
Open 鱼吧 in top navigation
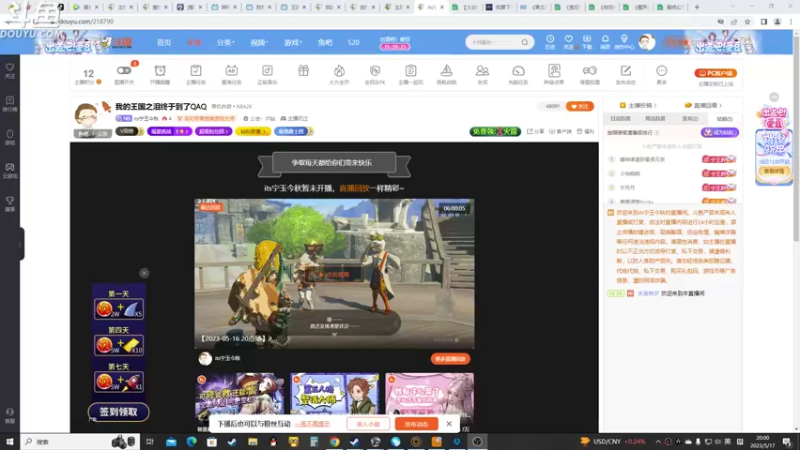pyautogui.click(x=325, y=42)
